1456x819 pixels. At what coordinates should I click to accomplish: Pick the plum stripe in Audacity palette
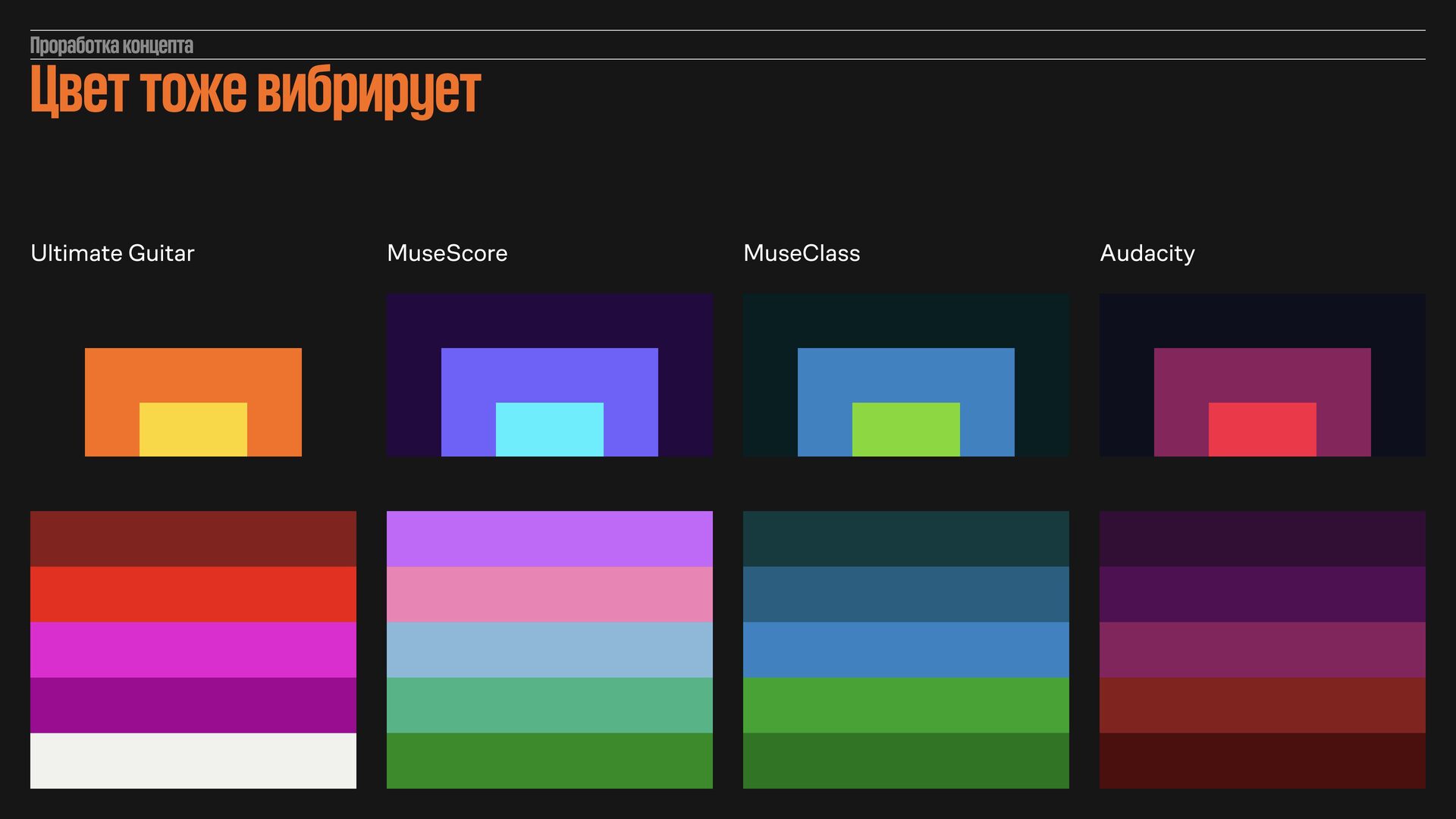pyautogui.click(x=1262, y=649)
